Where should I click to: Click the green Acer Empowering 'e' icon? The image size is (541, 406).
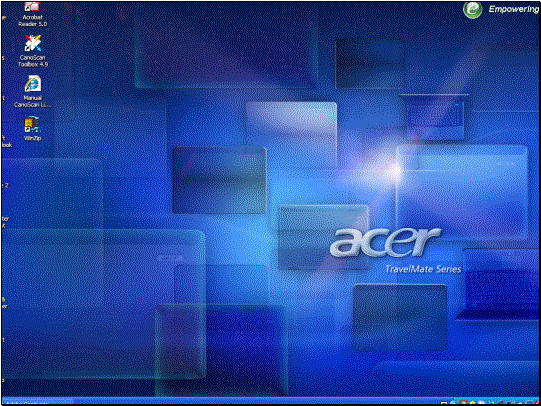[x=472, y=10]
